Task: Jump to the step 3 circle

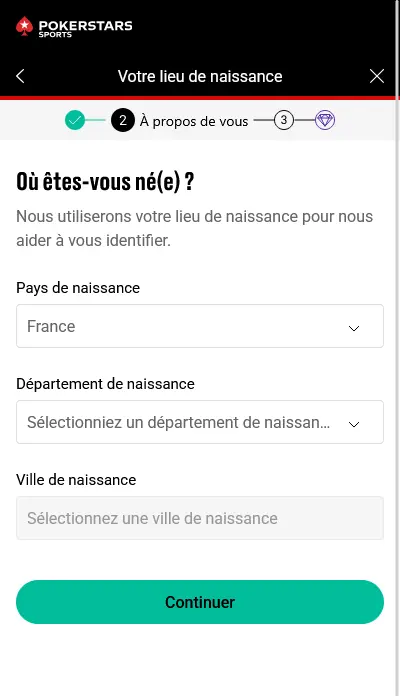Action: [x=283, y=120]
